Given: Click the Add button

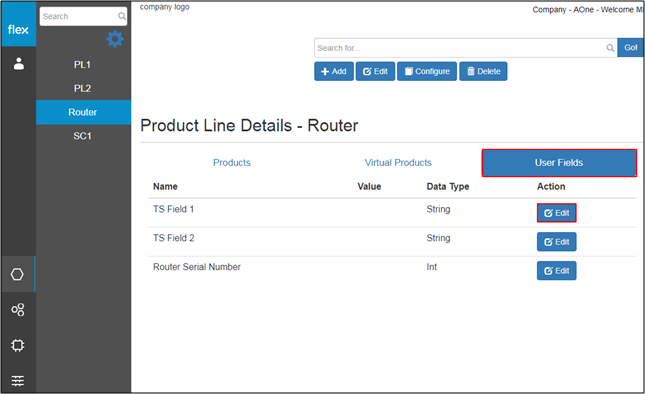Looking at the screenshot, I should 334,71.
